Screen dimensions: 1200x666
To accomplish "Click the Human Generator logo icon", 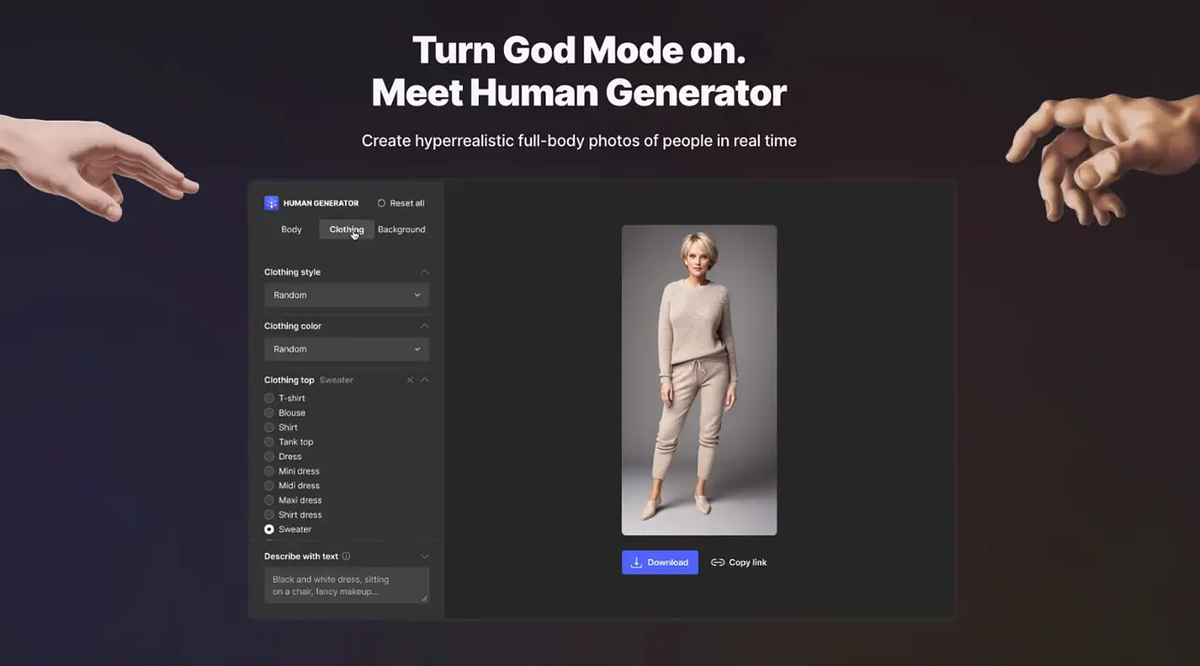I will 271,203.
